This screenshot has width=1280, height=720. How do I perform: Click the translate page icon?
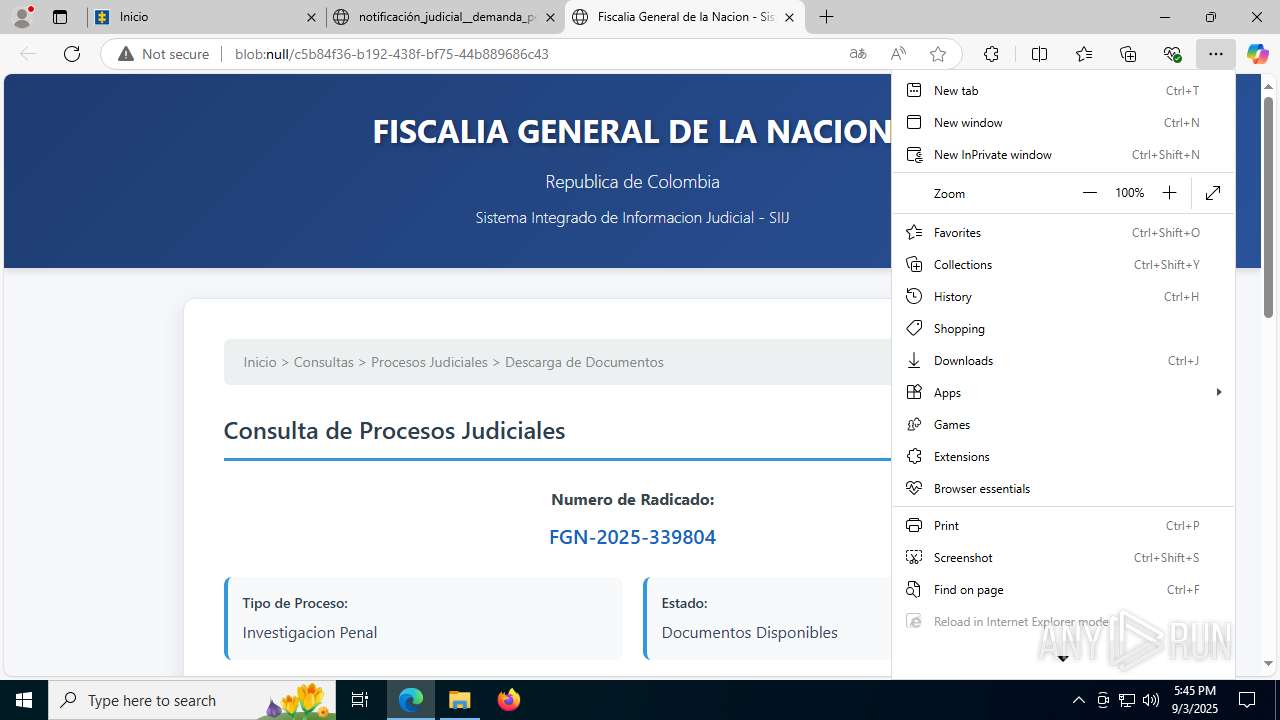pyautogui.click(x=858, y=54)
